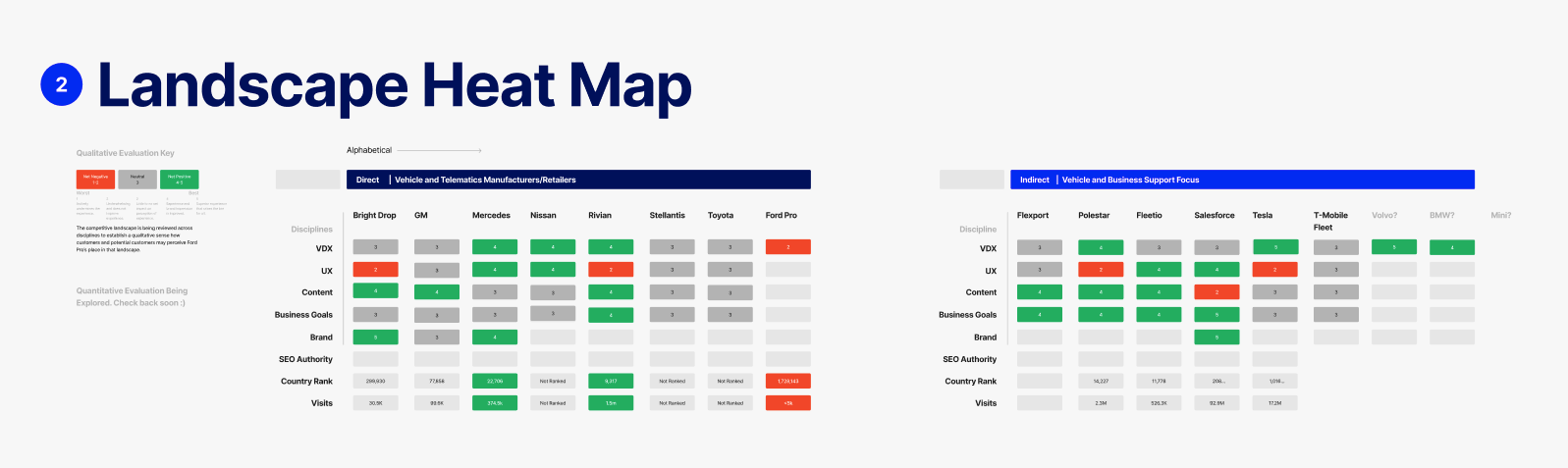
Task: Click the green Flexport Business Goals cell
Action: [1040, 315]
